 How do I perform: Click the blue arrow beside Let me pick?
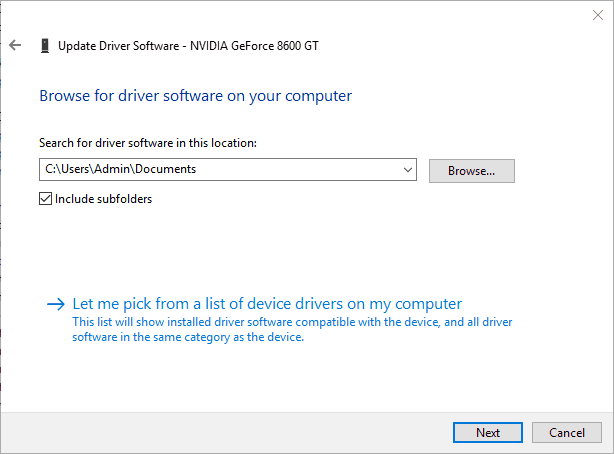[x=56, y=304]
